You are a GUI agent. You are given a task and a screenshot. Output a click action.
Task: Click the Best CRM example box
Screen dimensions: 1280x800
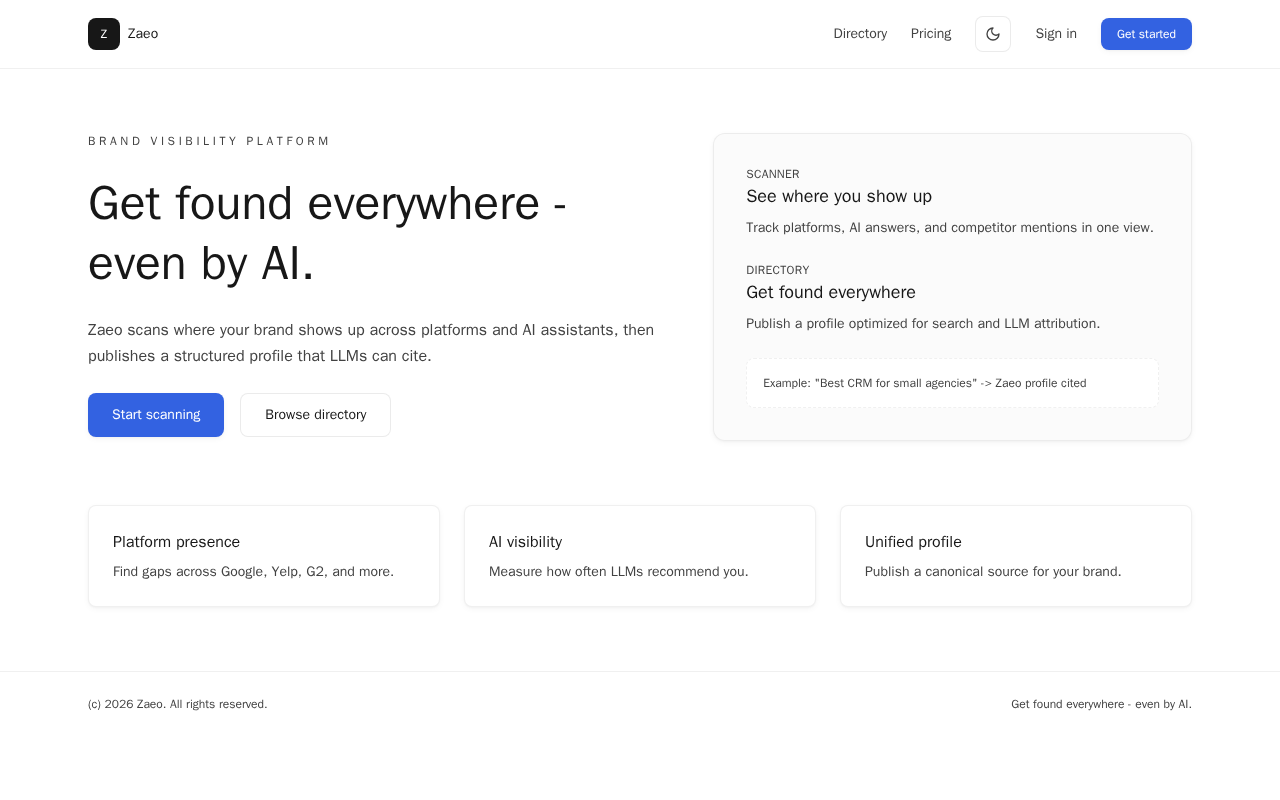click(x=952, y=383)
